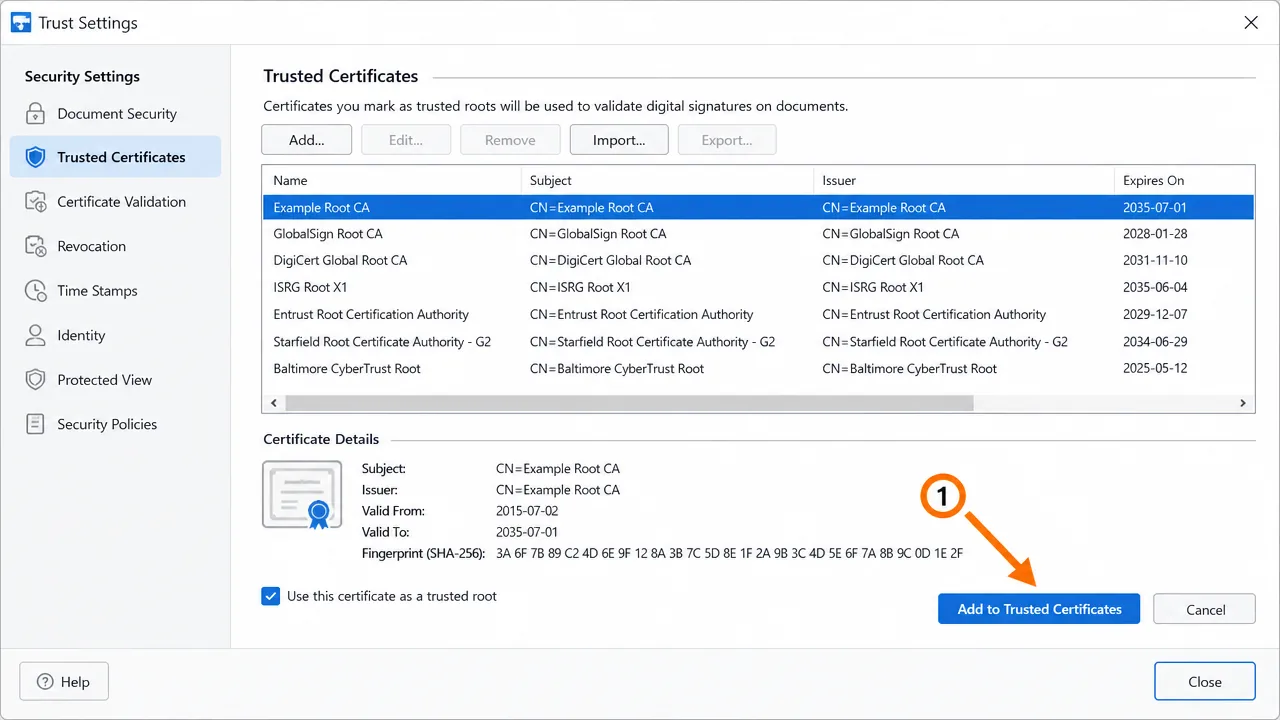1280x720 pixels.
Task: Select the DigiCert Global Root CA row
Action: click(758, 260)
